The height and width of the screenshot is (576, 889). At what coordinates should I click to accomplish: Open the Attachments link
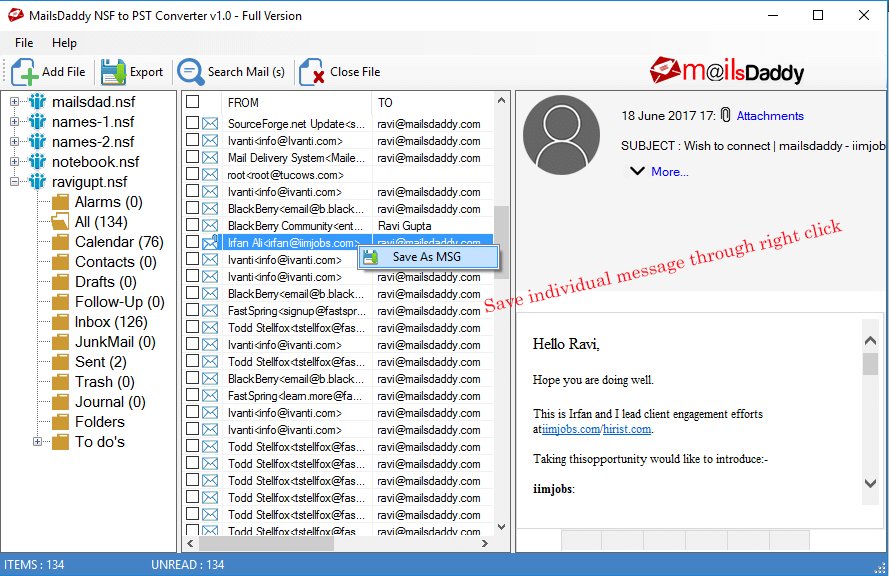[x=770, y=116]
